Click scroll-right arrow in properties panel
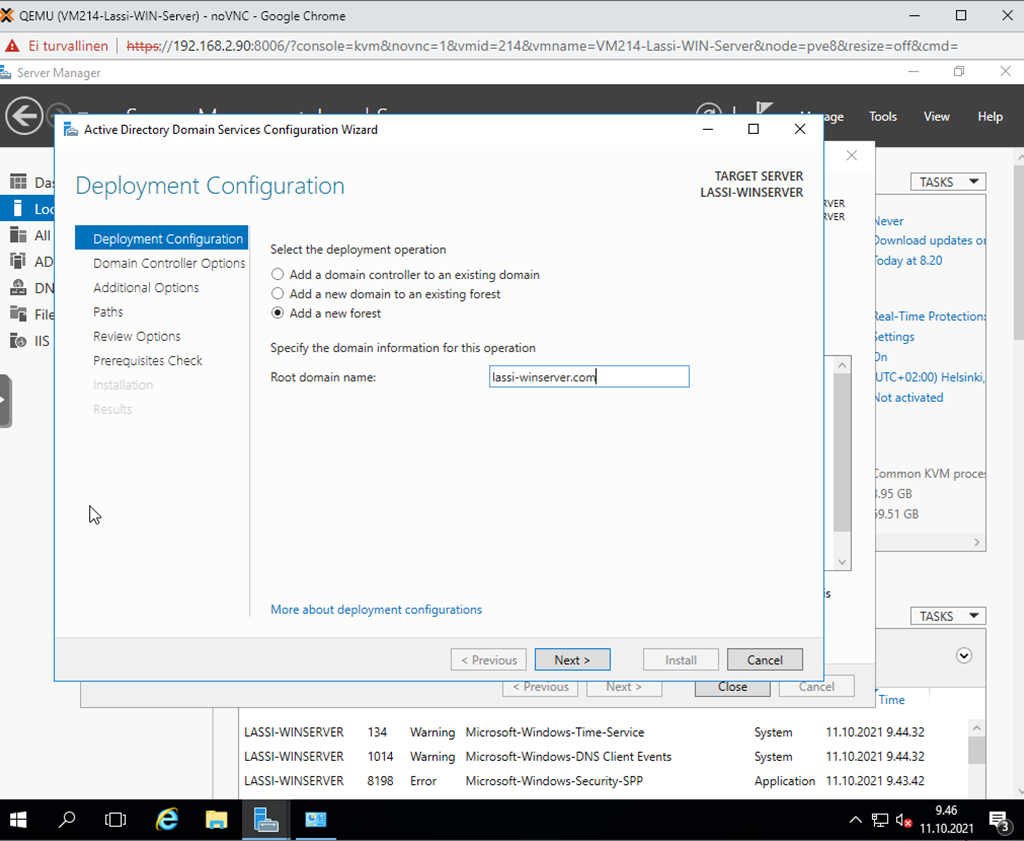Screen dimensions: 1024x841 [977, 542]
